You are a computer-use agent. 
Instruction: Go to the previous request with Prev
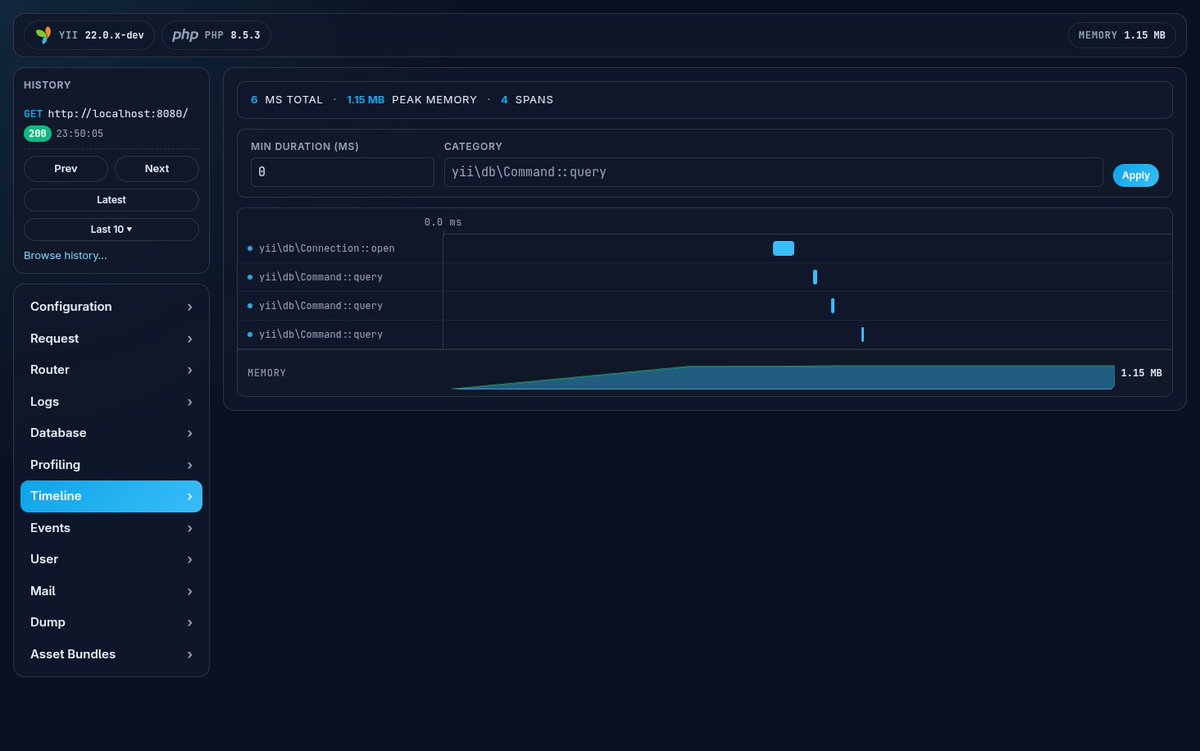(x=66, y=169)
